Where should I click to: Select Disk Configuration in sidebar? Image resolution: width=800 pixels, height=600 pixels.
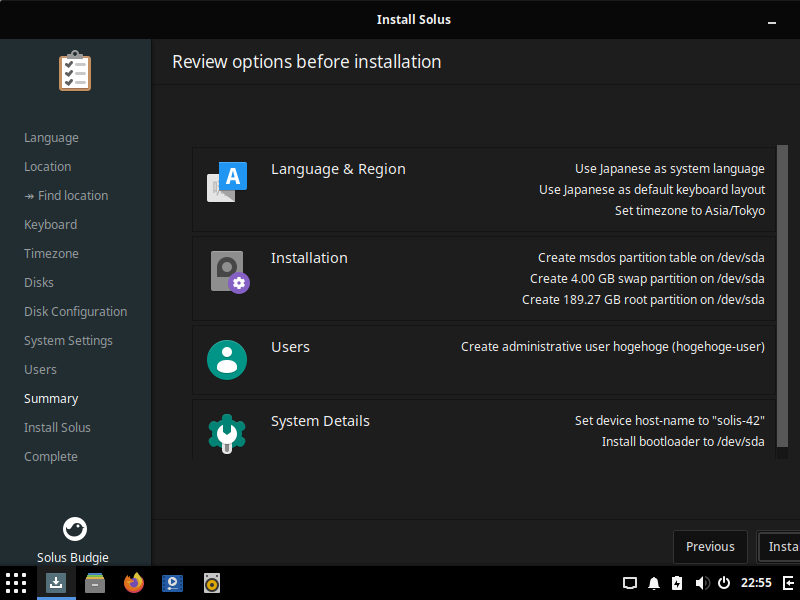76,312
